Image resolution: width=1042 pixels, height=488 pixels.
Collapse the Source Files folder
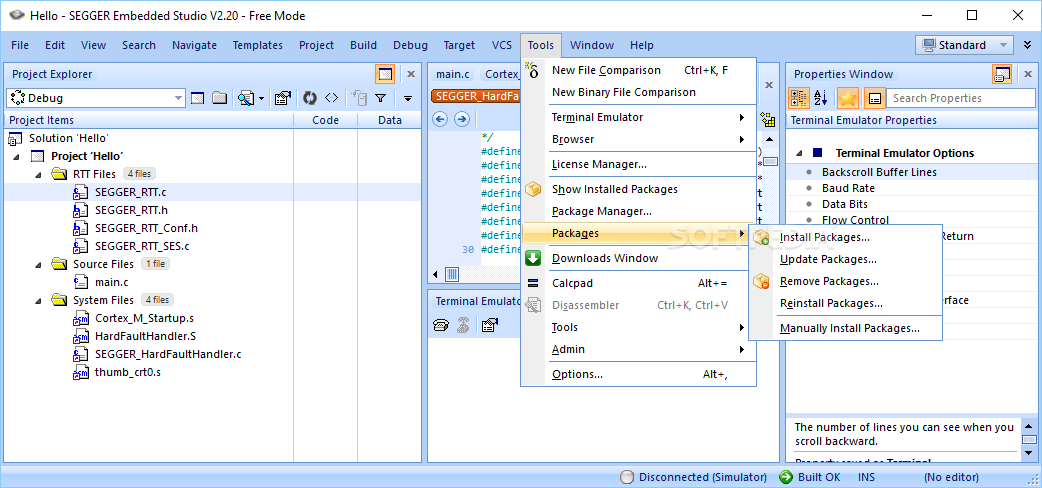(x=38, y=265)
